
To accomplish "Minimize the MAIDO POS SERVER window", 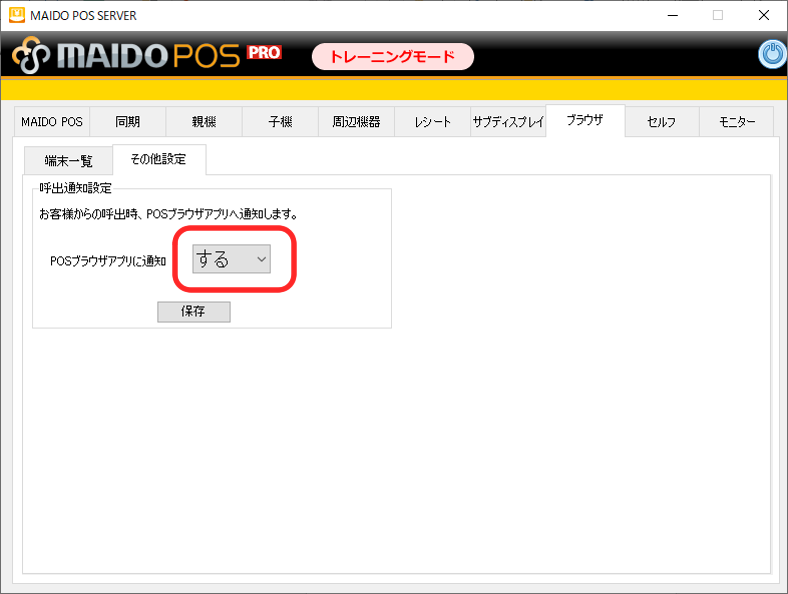I will coord(672,15).
